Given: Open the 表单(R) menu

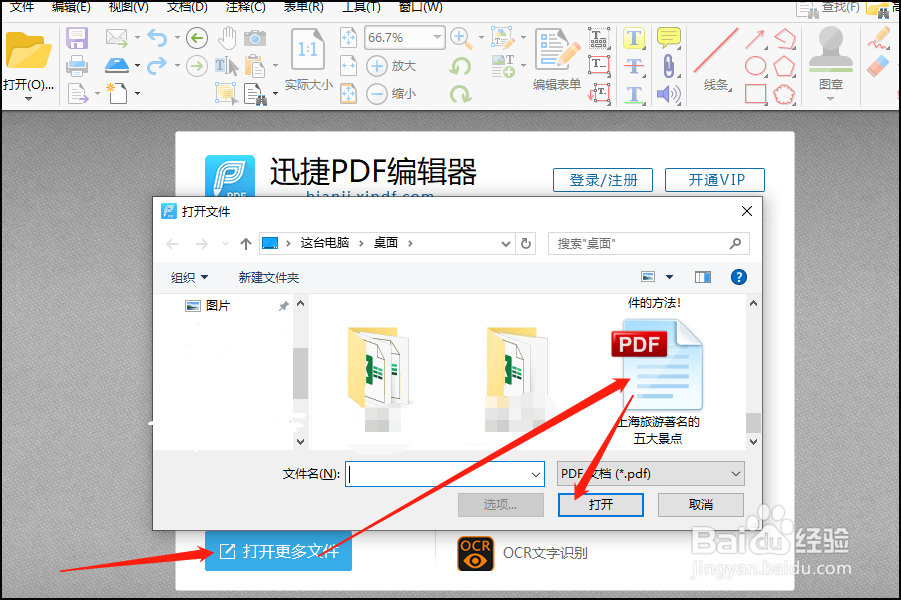Looking at the screenshot, I should click(x=303, y=7).
